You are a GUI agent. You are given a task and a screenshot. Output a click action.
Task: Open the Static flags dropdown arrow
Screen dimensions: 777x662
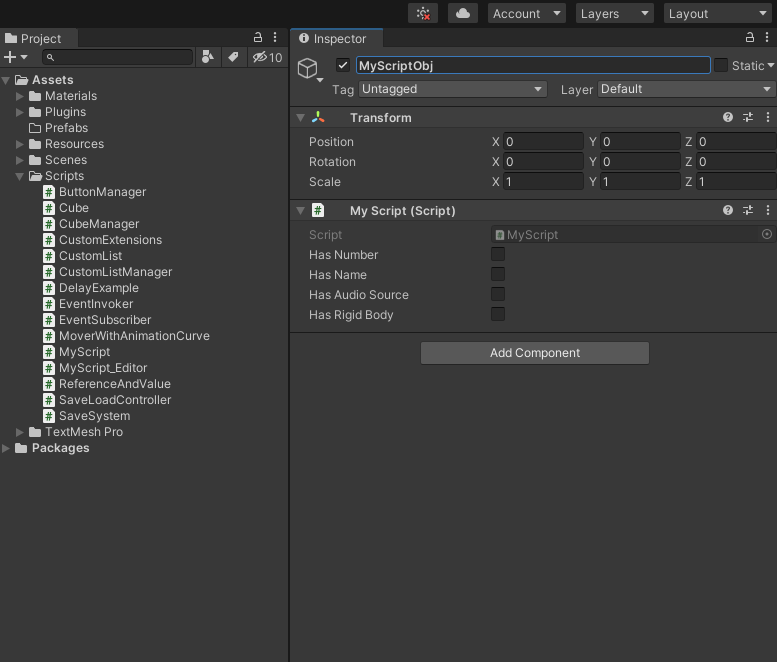click(x=771, y=65)
